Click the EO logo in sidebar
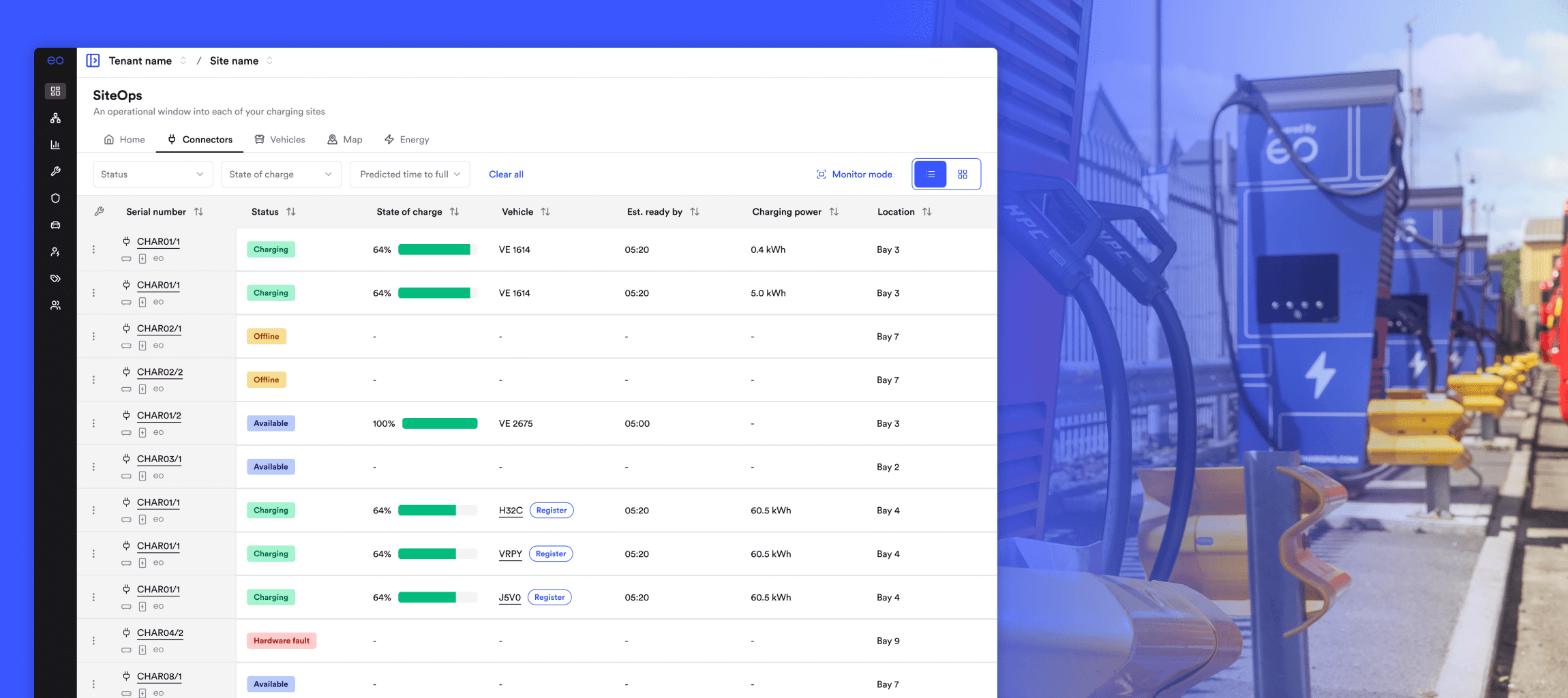This screenshot has height=698, width=1568. coord(55,61)
